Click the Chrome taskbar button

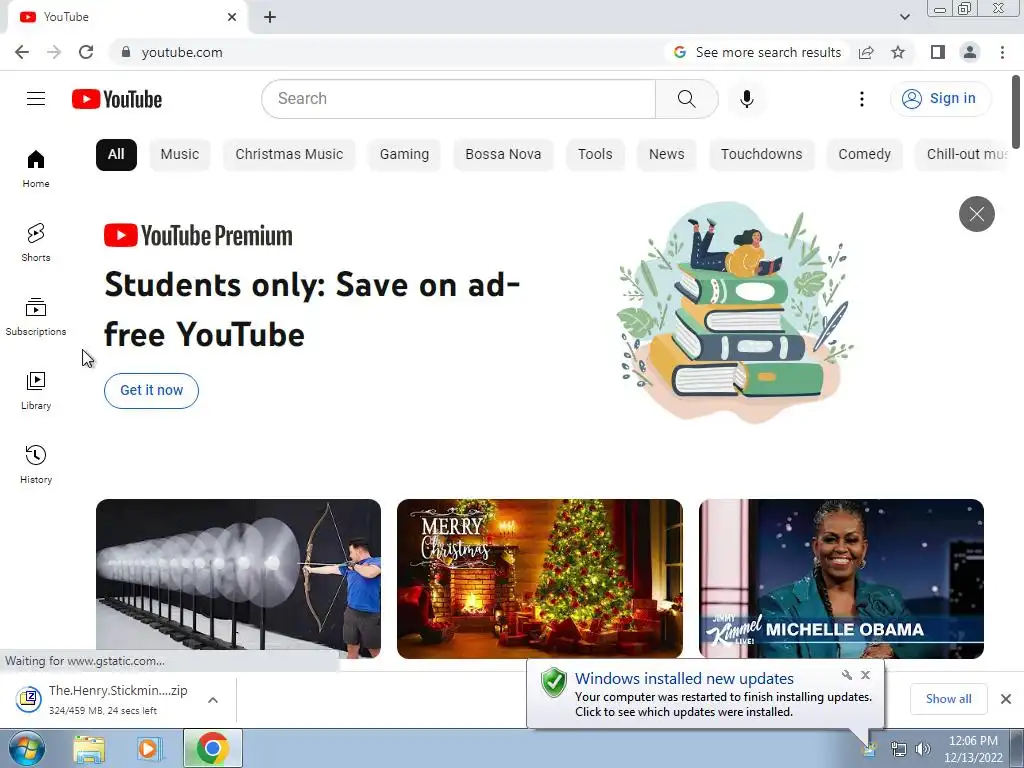tap(213, 748)
